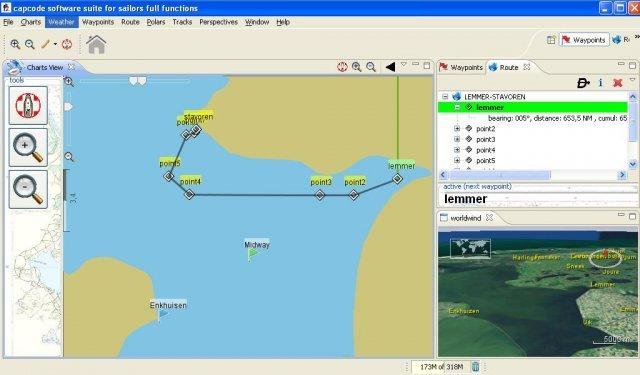Switch to the Waypoints tab
This screenshot has height=375, width=640.
[461, 67]
